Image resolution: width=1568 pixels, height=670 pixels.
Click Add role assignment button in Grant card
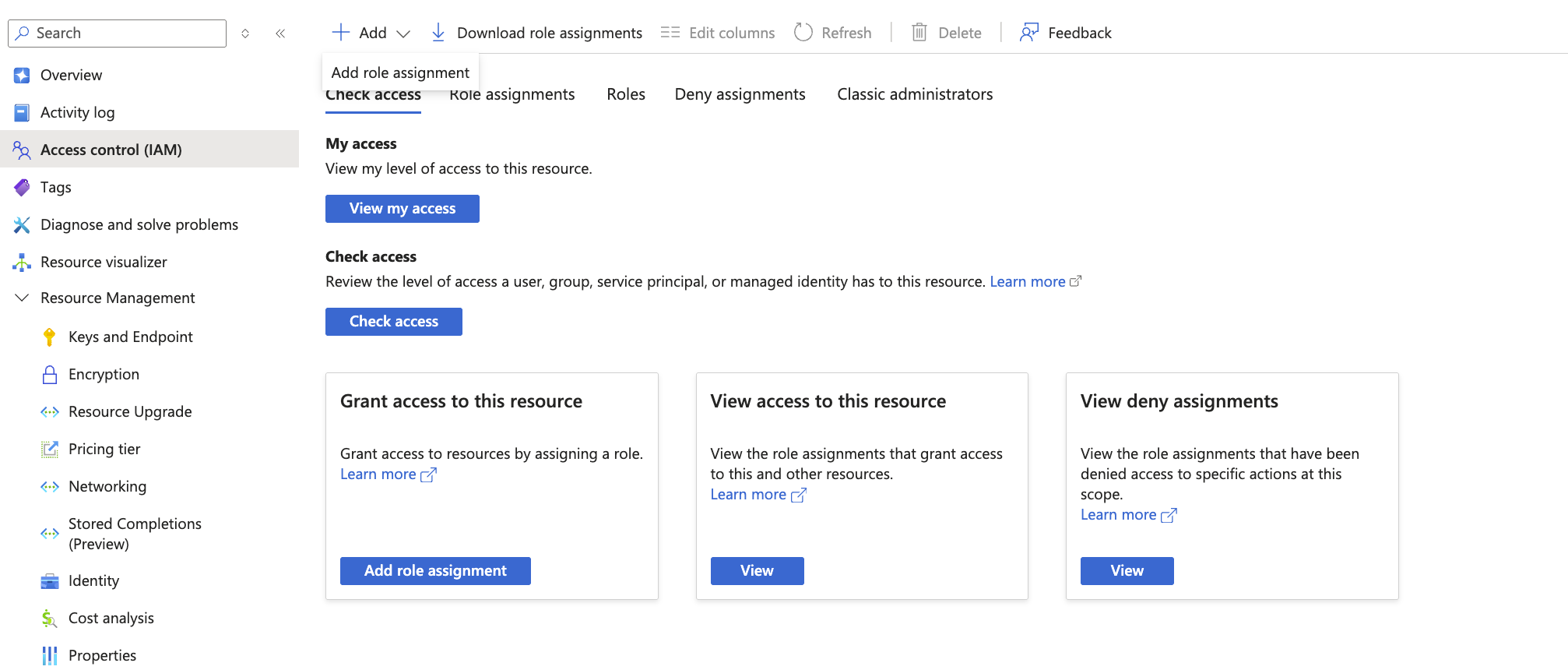(435, 571)
